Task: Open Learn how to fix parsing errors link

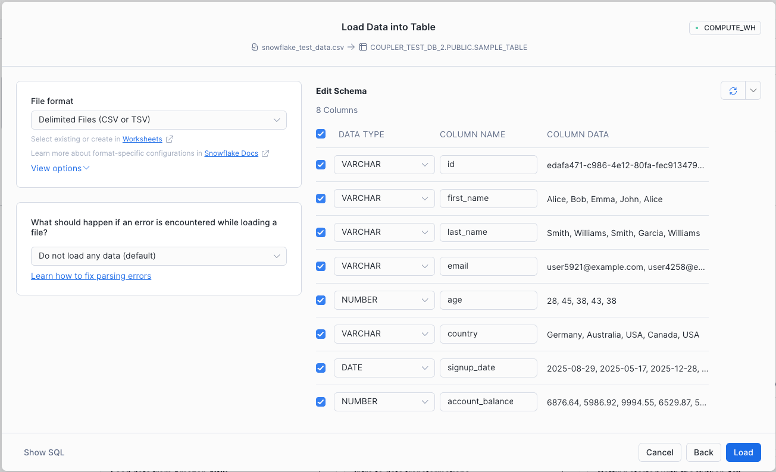Action: (x=91, y=275)
